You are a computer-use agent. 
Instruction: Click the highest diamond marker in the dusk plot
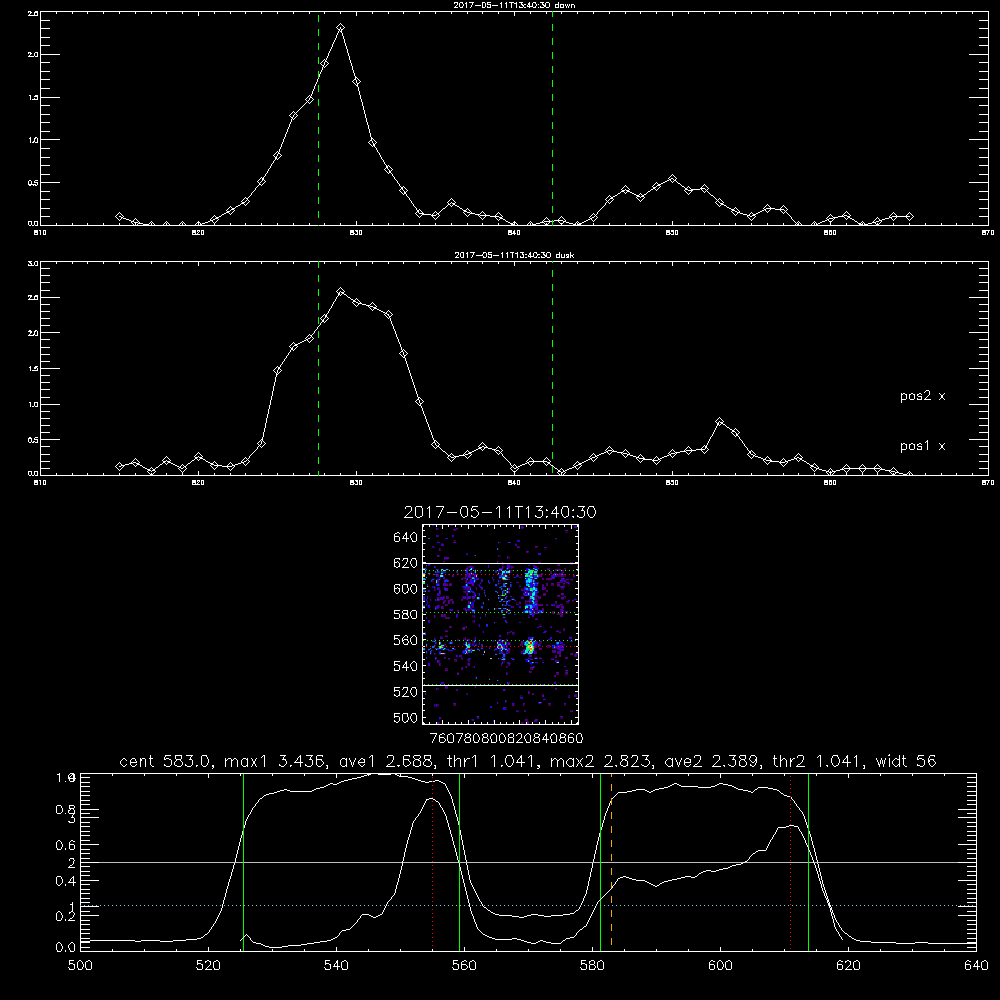point(341,291)
